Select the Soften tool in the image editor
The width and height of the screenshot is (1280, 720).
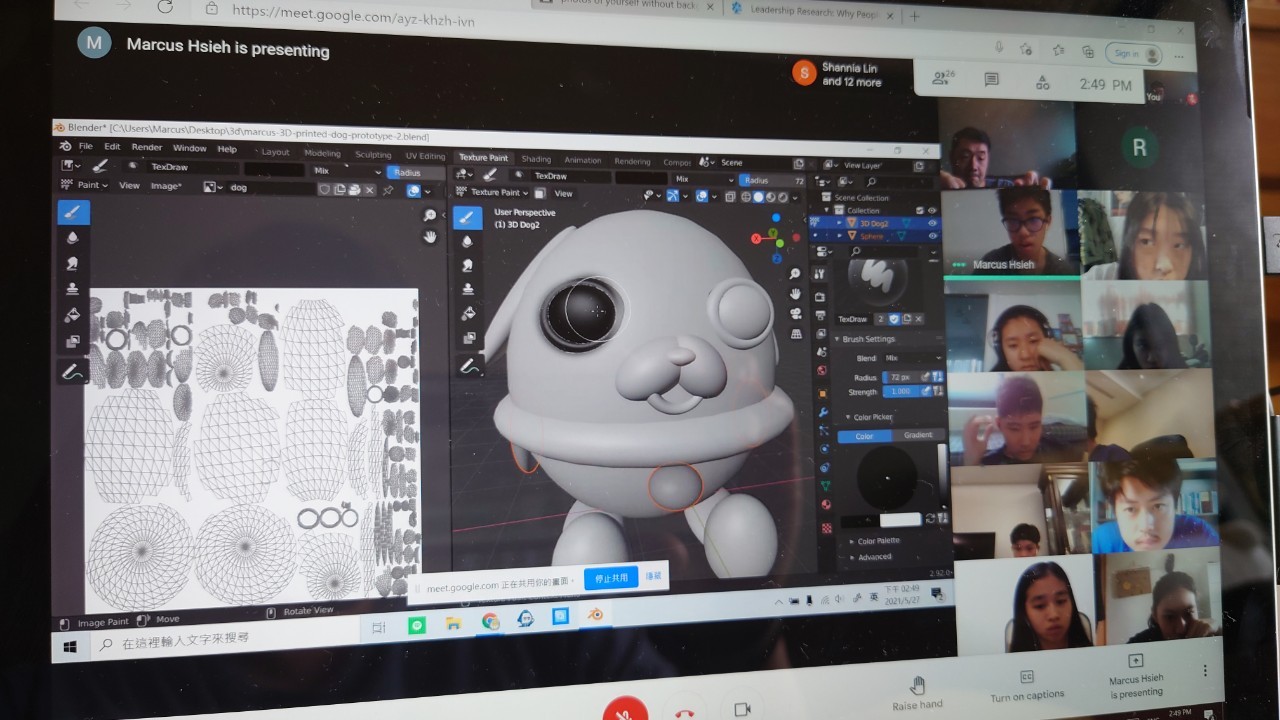[x=73, y=238]
